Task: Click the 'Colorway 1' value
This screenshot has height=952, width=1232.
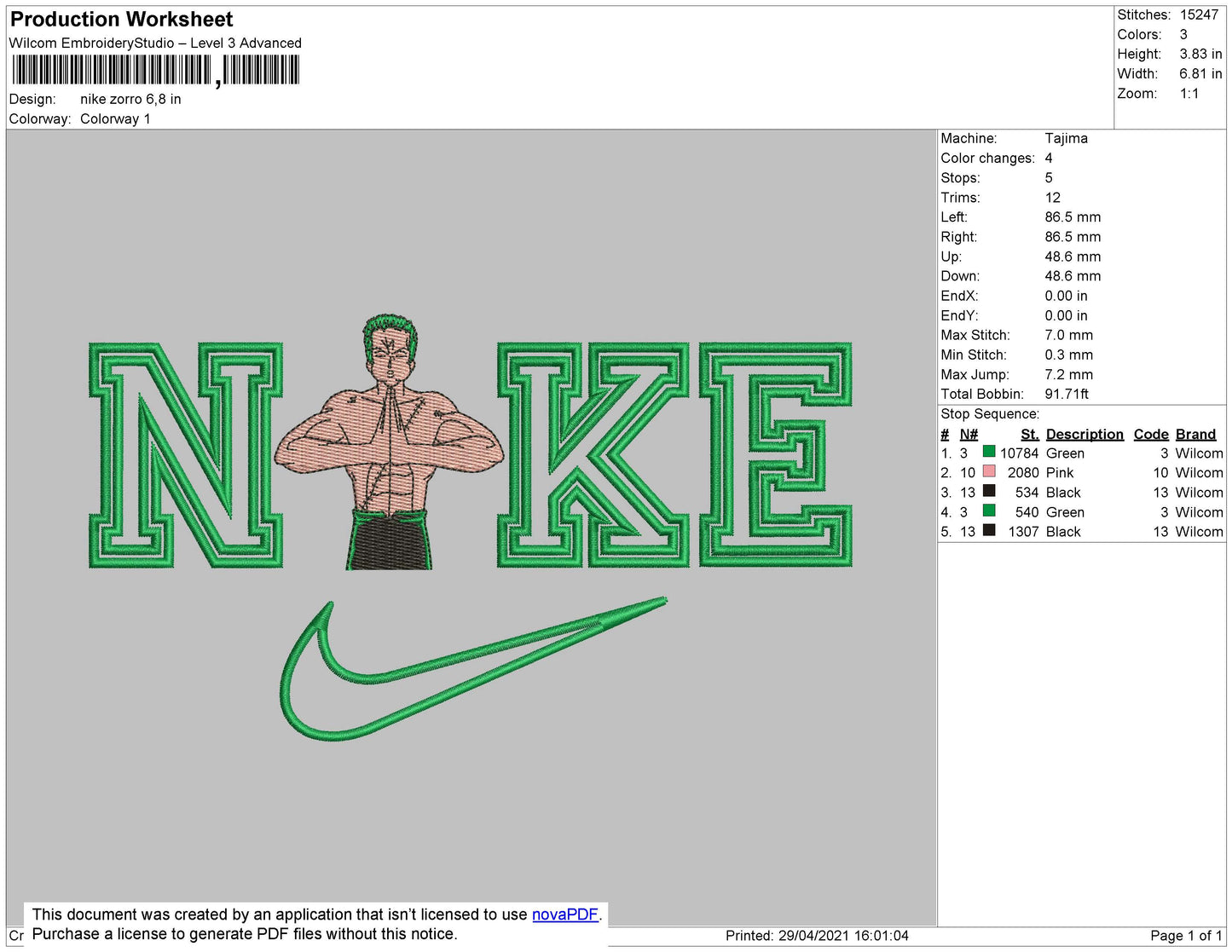Action: tap(115, 118)
